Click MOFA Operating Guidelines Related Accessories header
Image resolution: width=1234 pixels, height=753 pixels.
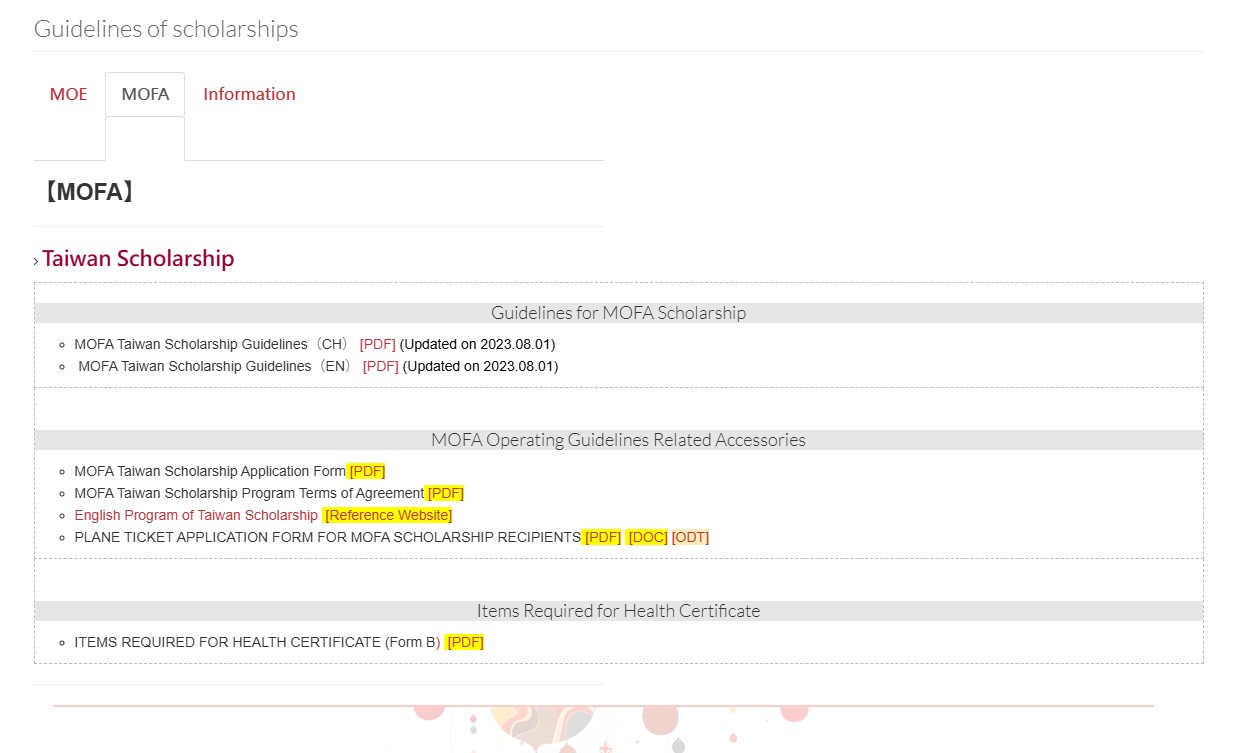(x=618, y=440)
